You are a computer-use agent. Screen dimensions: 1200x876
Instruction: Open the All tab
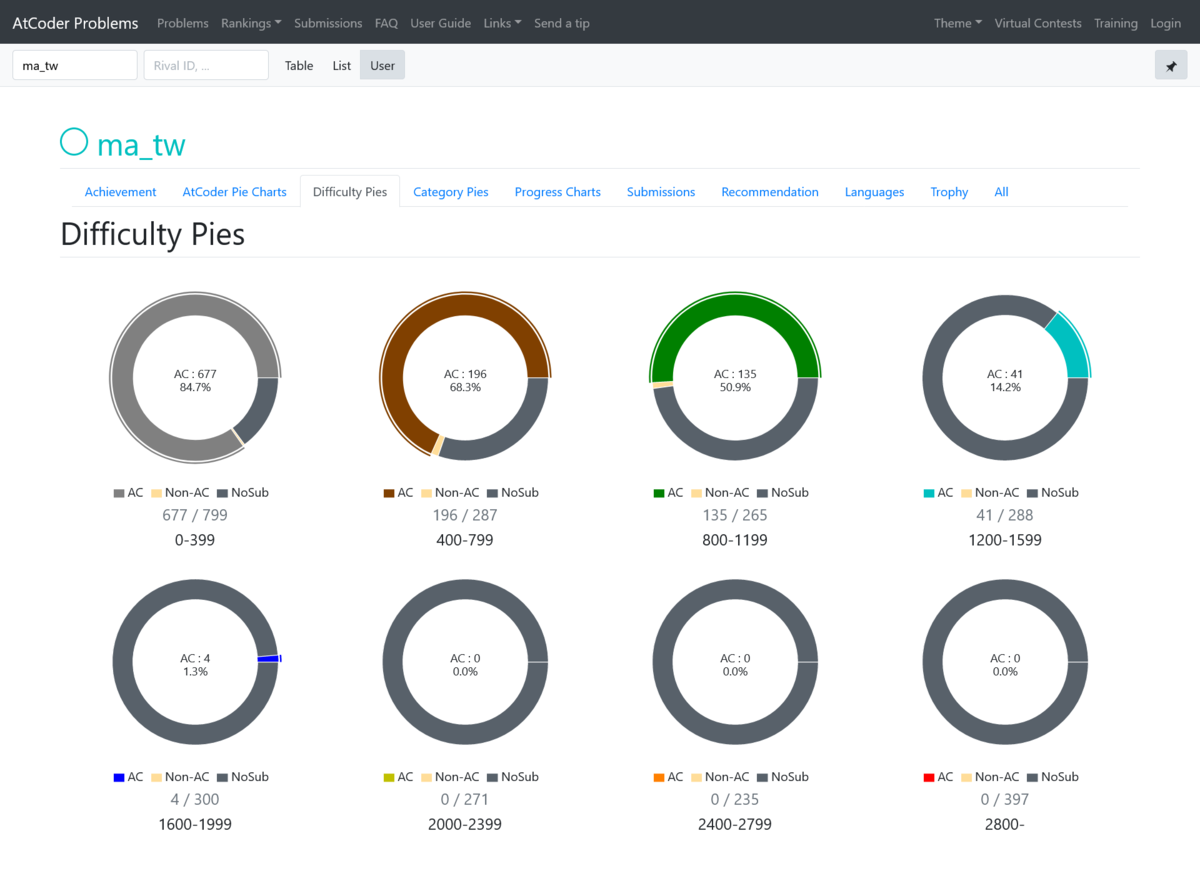pyautogui.click(x=1001, y=192)
